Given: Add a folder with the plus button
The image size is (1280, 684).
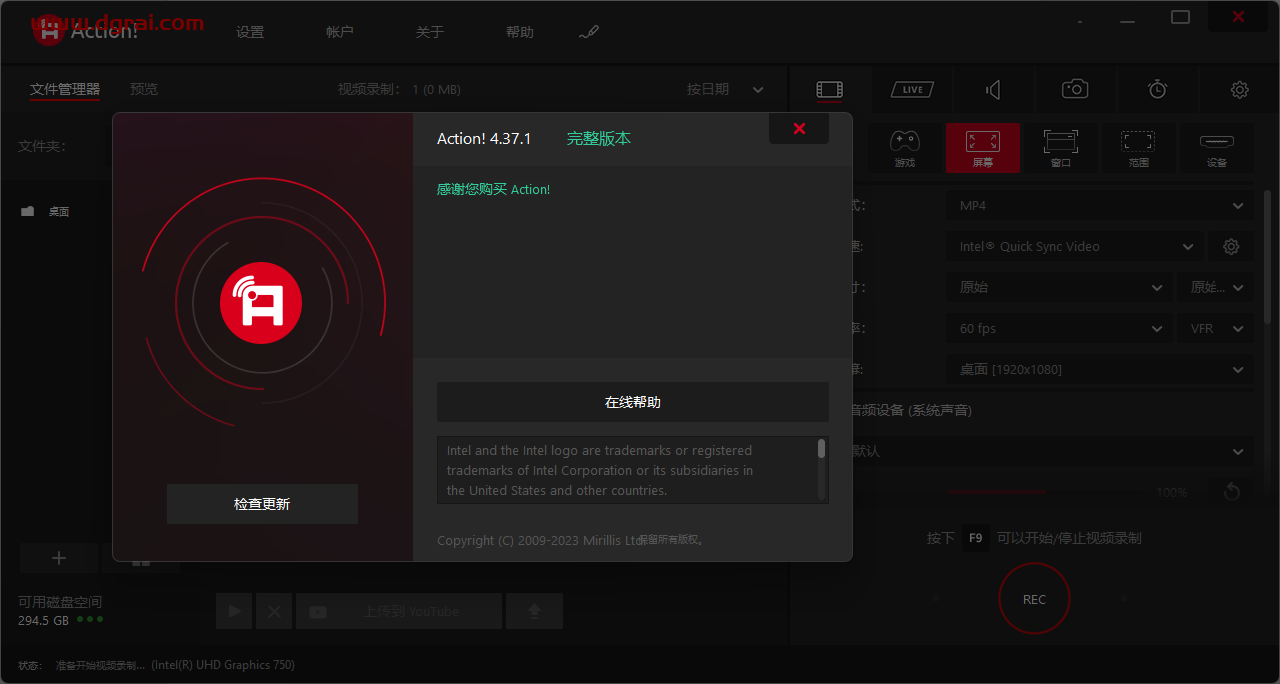Looking at the screenshot, I should click(59, 558).
